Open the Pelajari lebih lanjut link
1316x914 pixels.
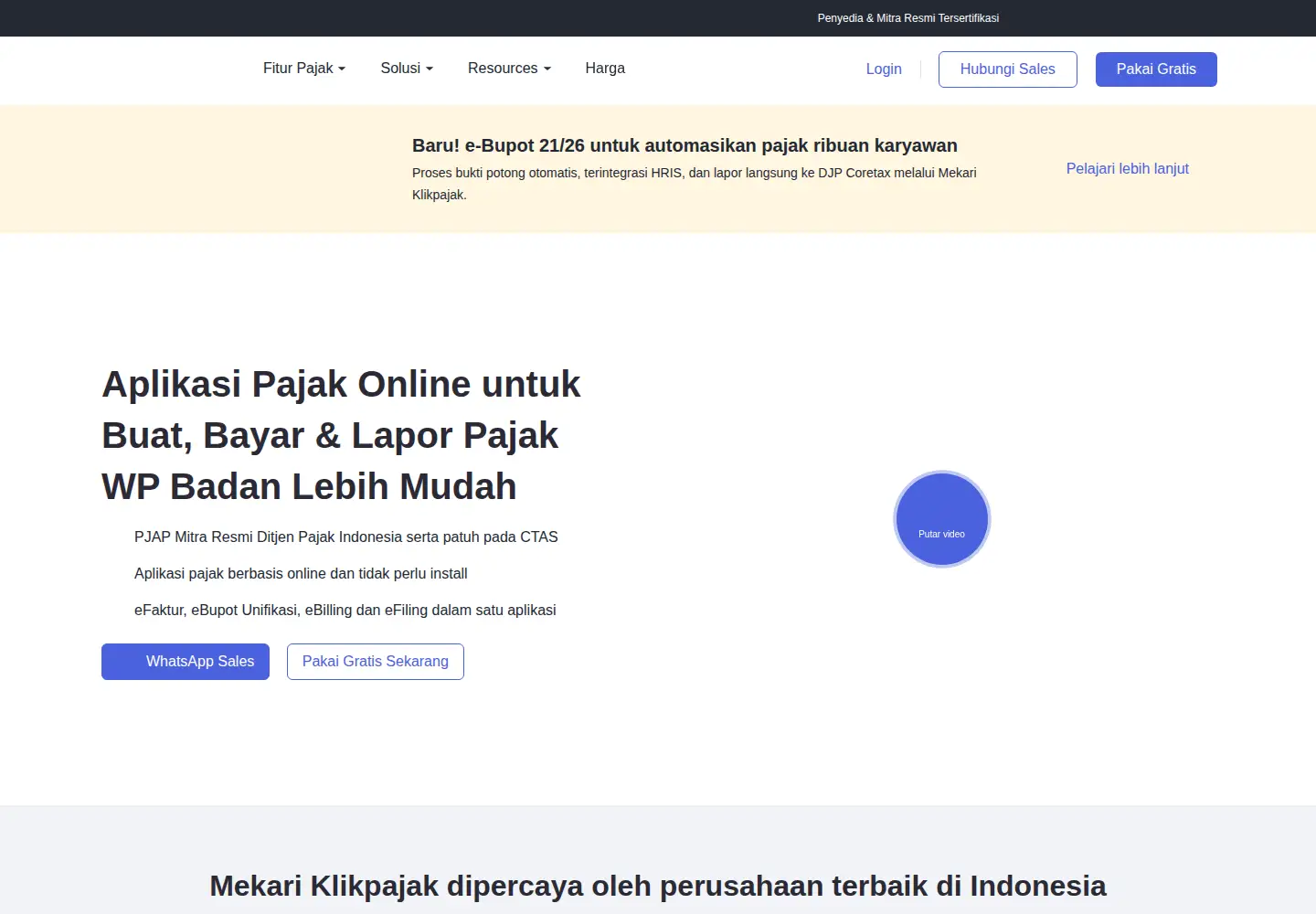pyautogui.click(x=1127, y=169)
